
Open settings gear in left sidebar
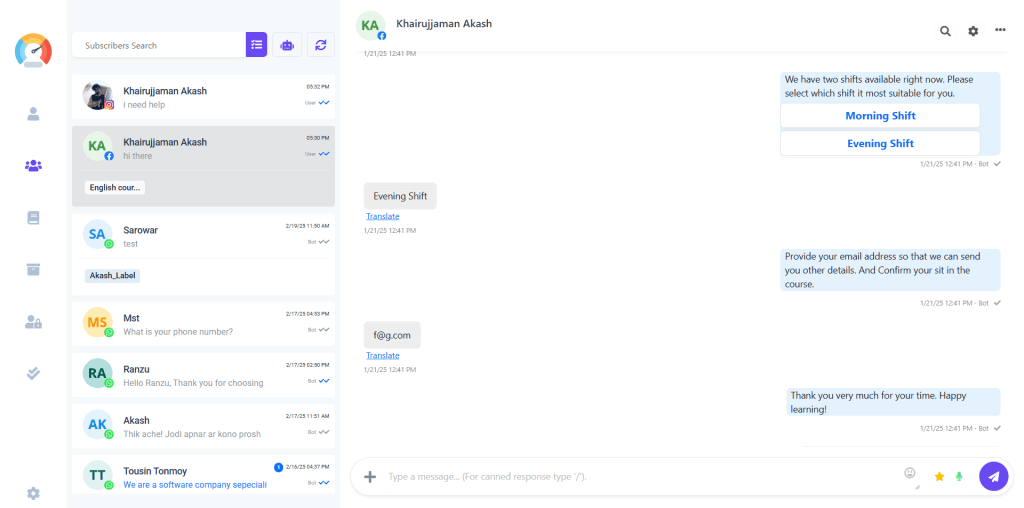tap(33, 493)
